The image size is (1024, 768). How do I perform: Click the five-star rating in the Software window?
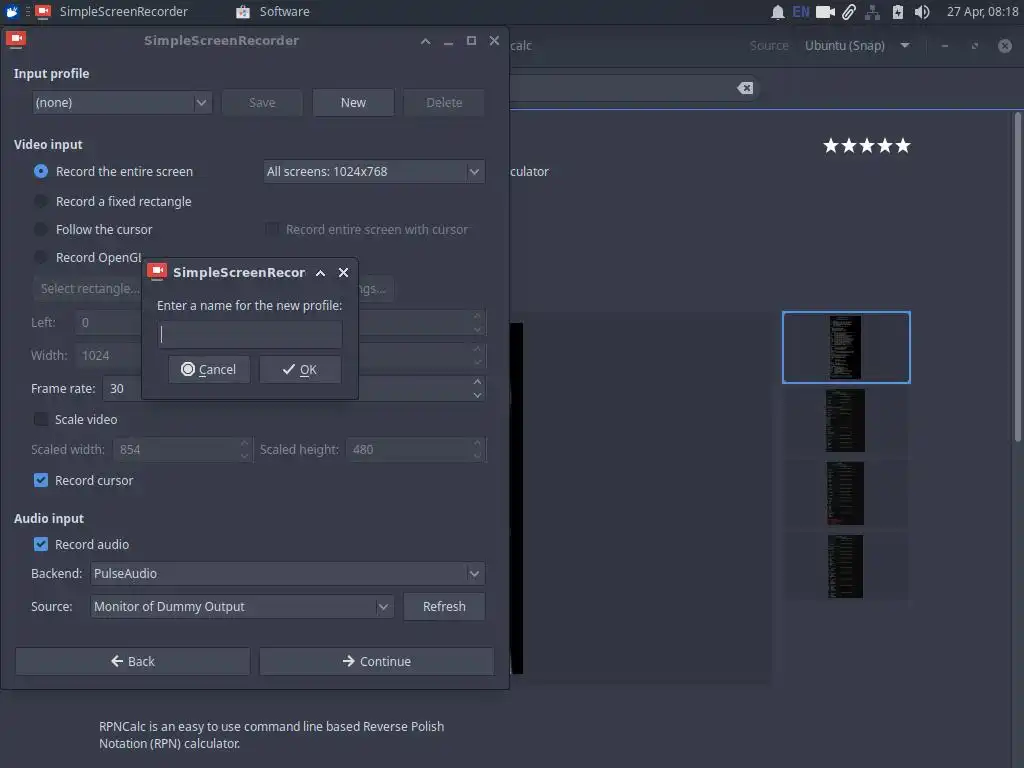pyautogui.click(x=867, y=146)
